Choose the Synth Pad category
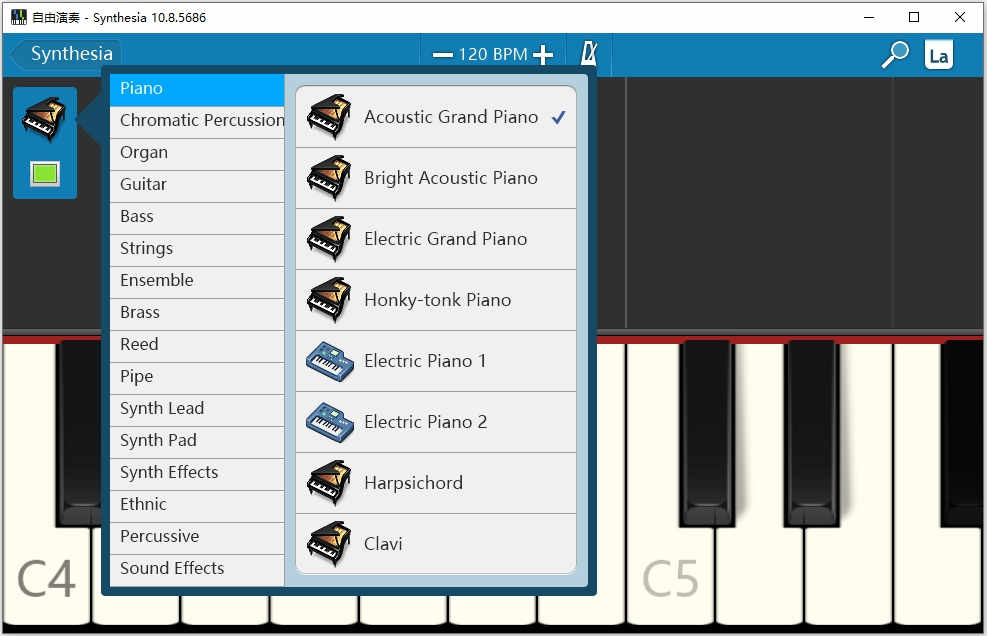 point(197,442)
